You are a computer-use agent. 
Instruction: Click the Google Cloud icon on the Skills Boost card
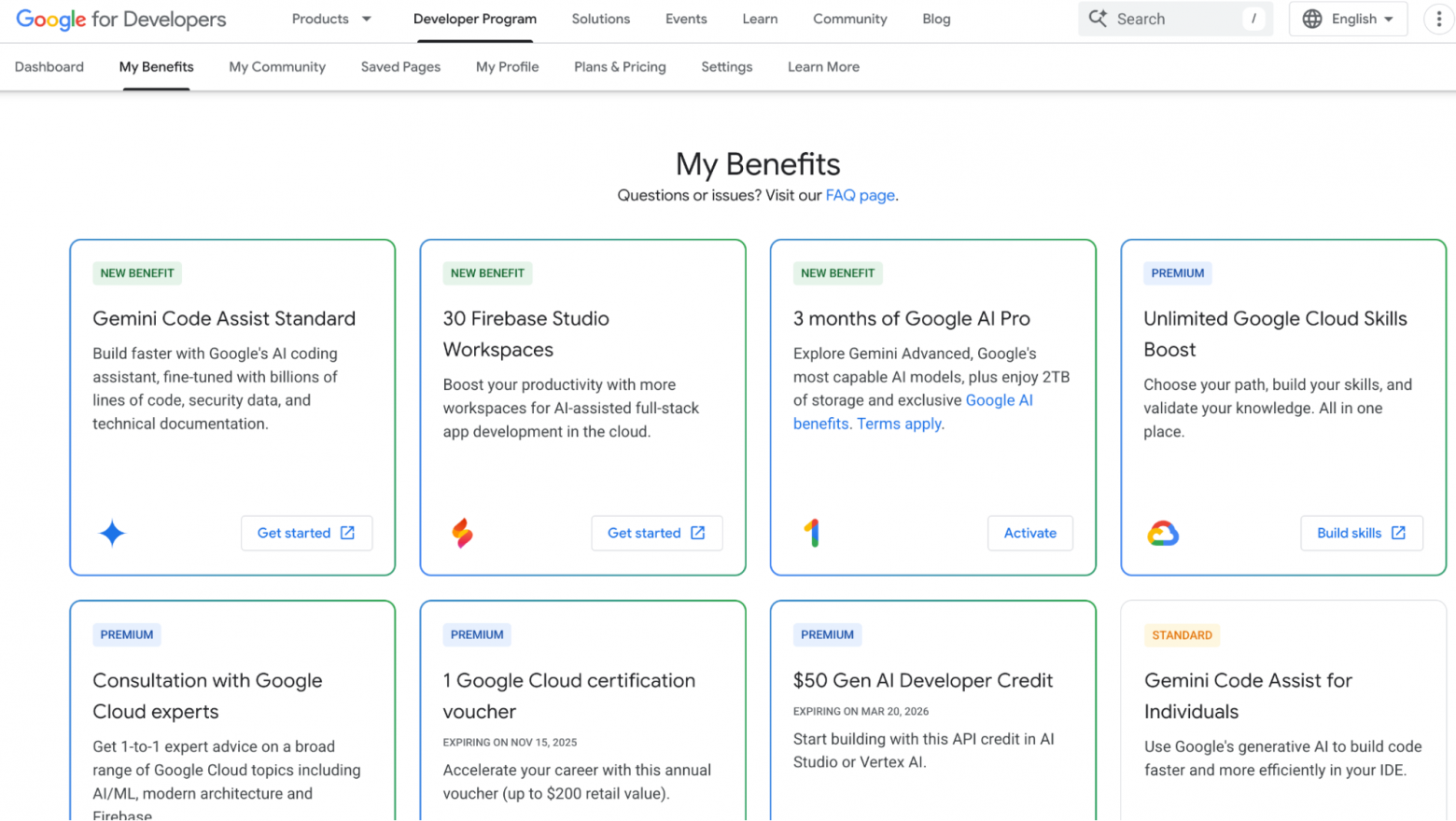coord(1162,534)
